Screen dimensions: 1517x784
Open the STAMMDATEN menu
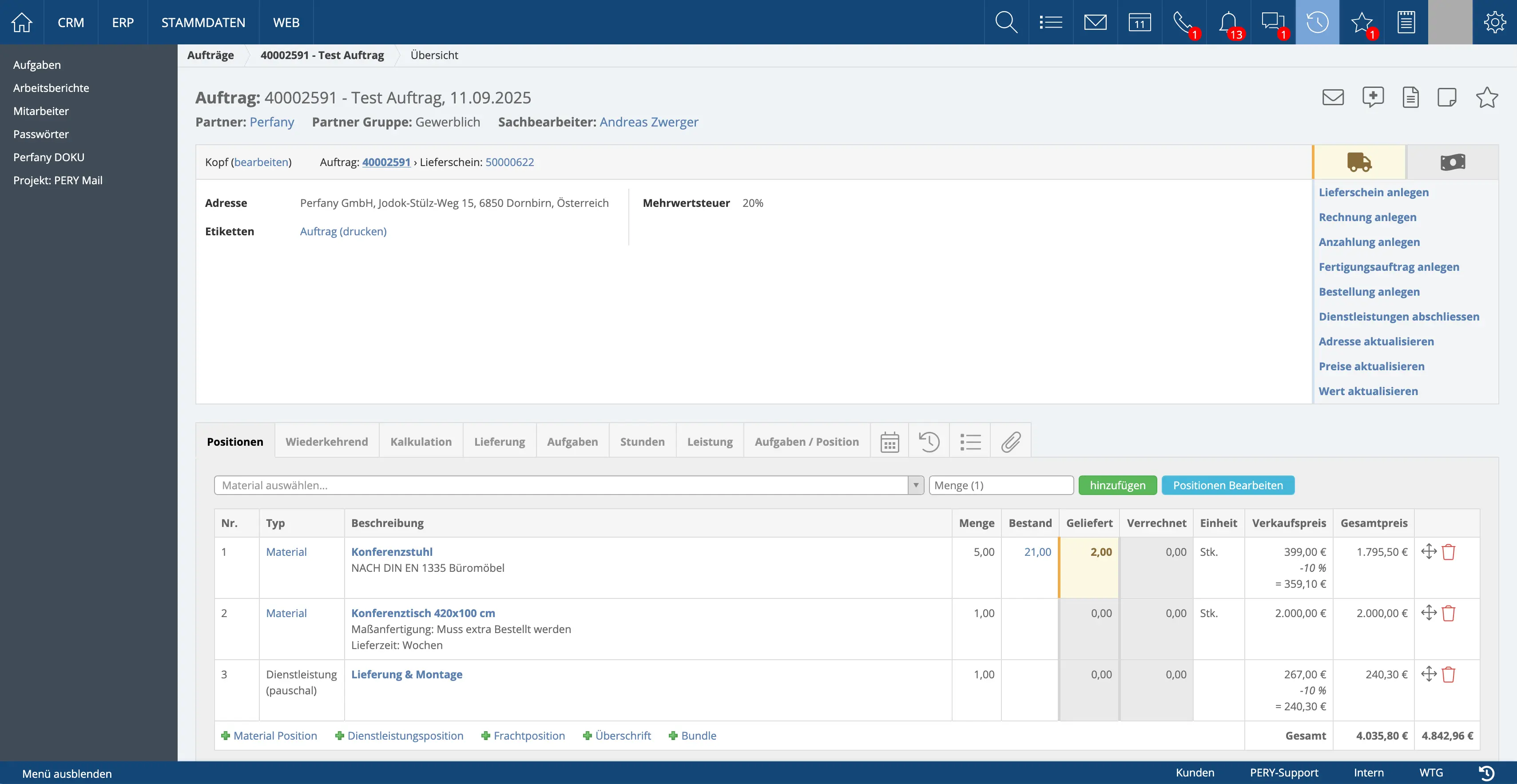point(203,22)
